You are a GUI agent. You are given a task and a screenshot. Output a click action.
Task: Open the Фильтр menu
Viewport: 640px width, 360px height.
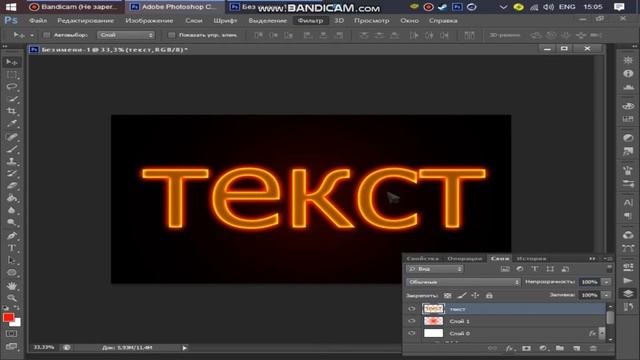coord(311,20)
